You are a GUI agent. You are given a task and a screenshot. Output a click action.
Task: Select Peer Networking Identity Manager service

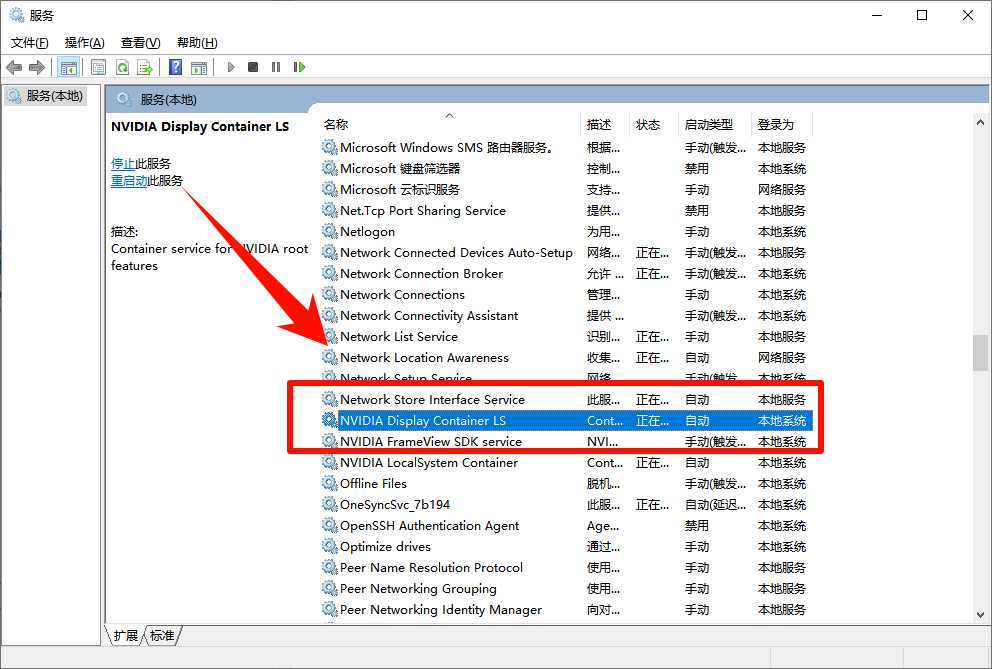pos(566,610)
